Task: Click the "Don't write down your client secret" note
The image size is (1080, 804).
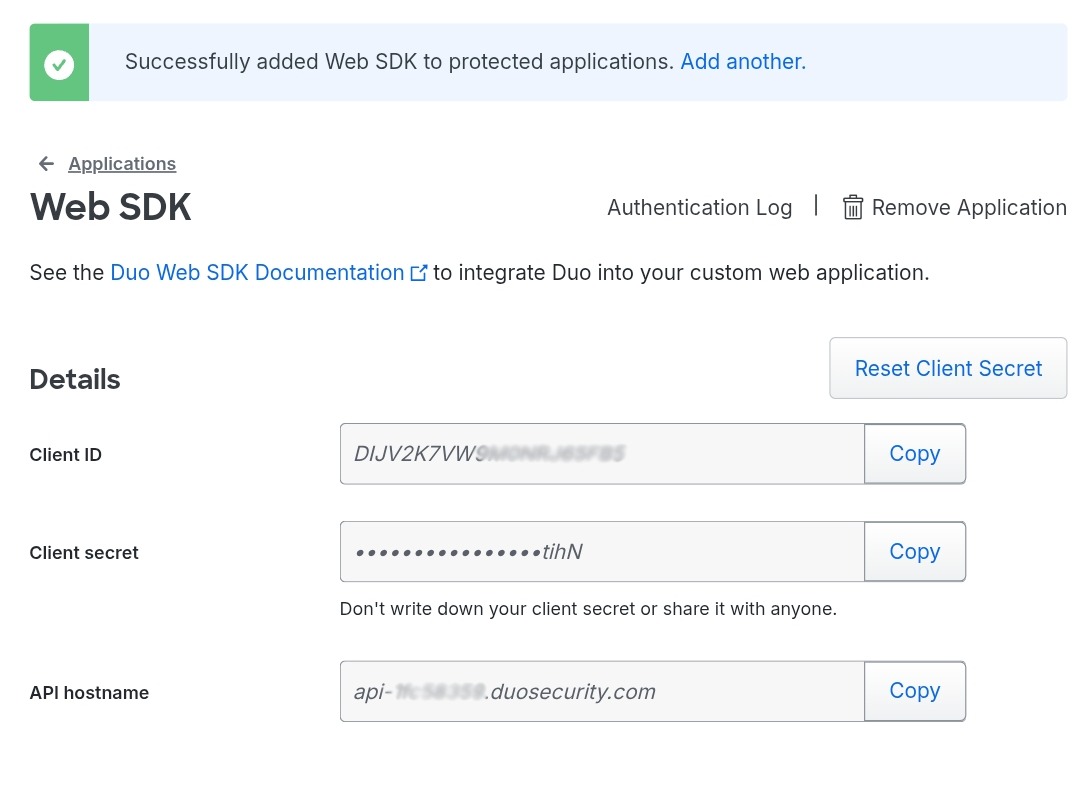Action: pyautogui.click(x=588, y=609)
